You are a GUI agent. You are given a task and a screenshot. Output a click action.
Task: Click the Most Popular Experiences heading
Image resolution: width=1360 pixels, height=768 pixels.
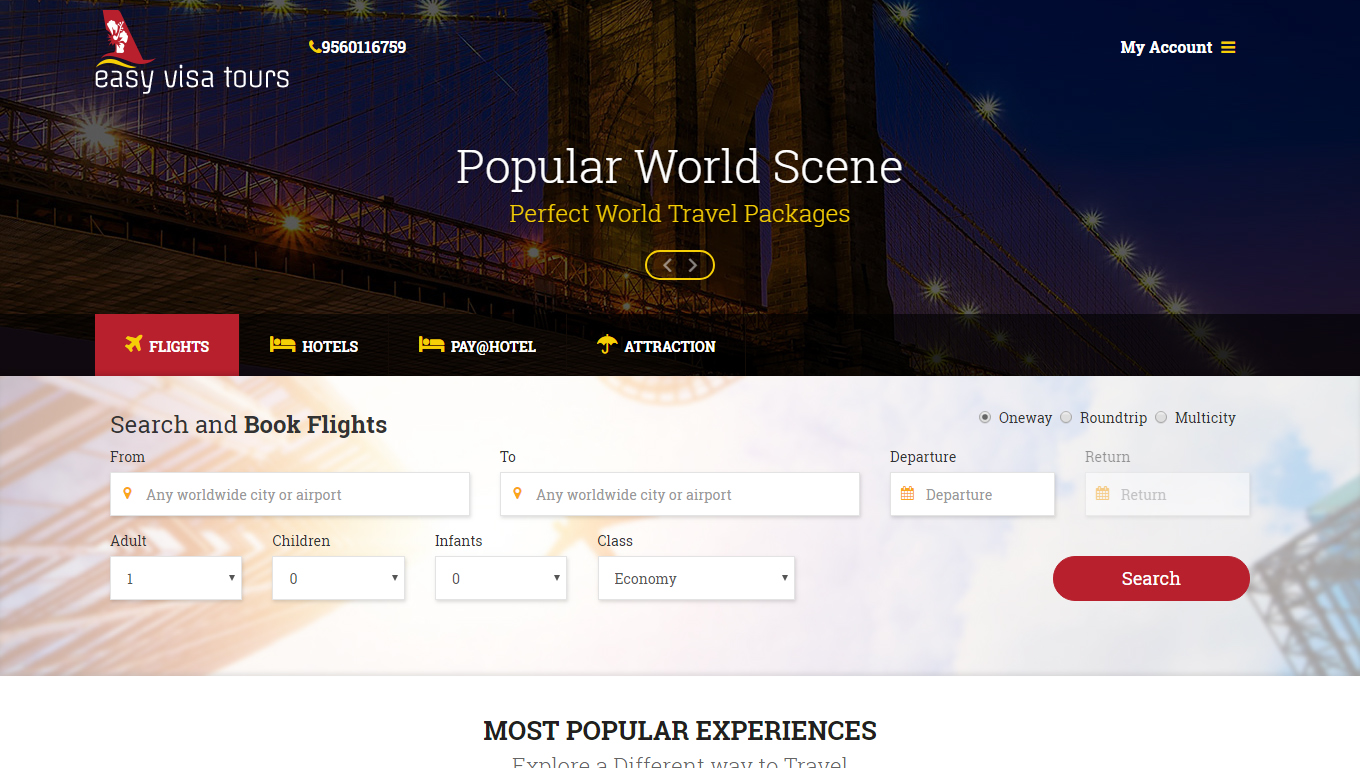pos(680,731)
